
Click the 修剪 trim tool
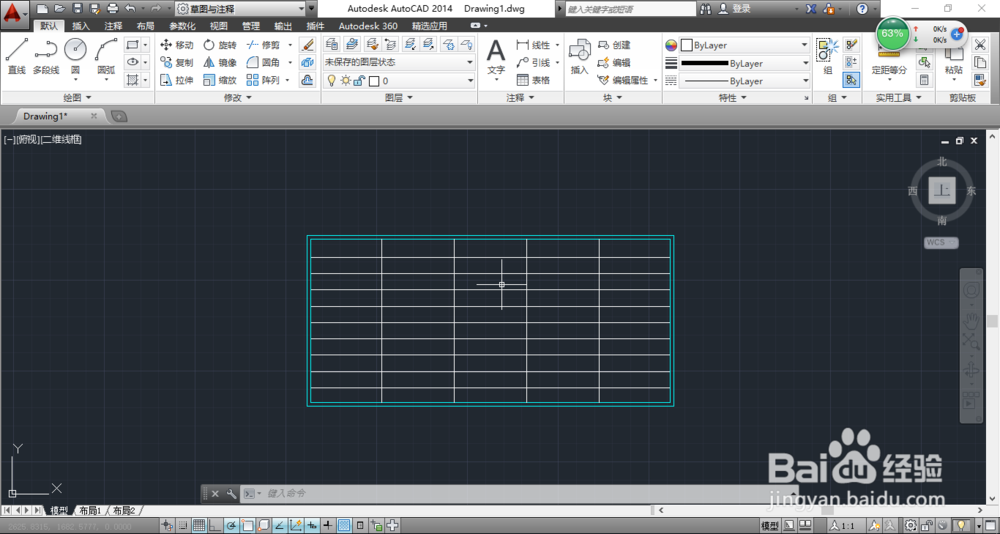[x=263, y=45]
